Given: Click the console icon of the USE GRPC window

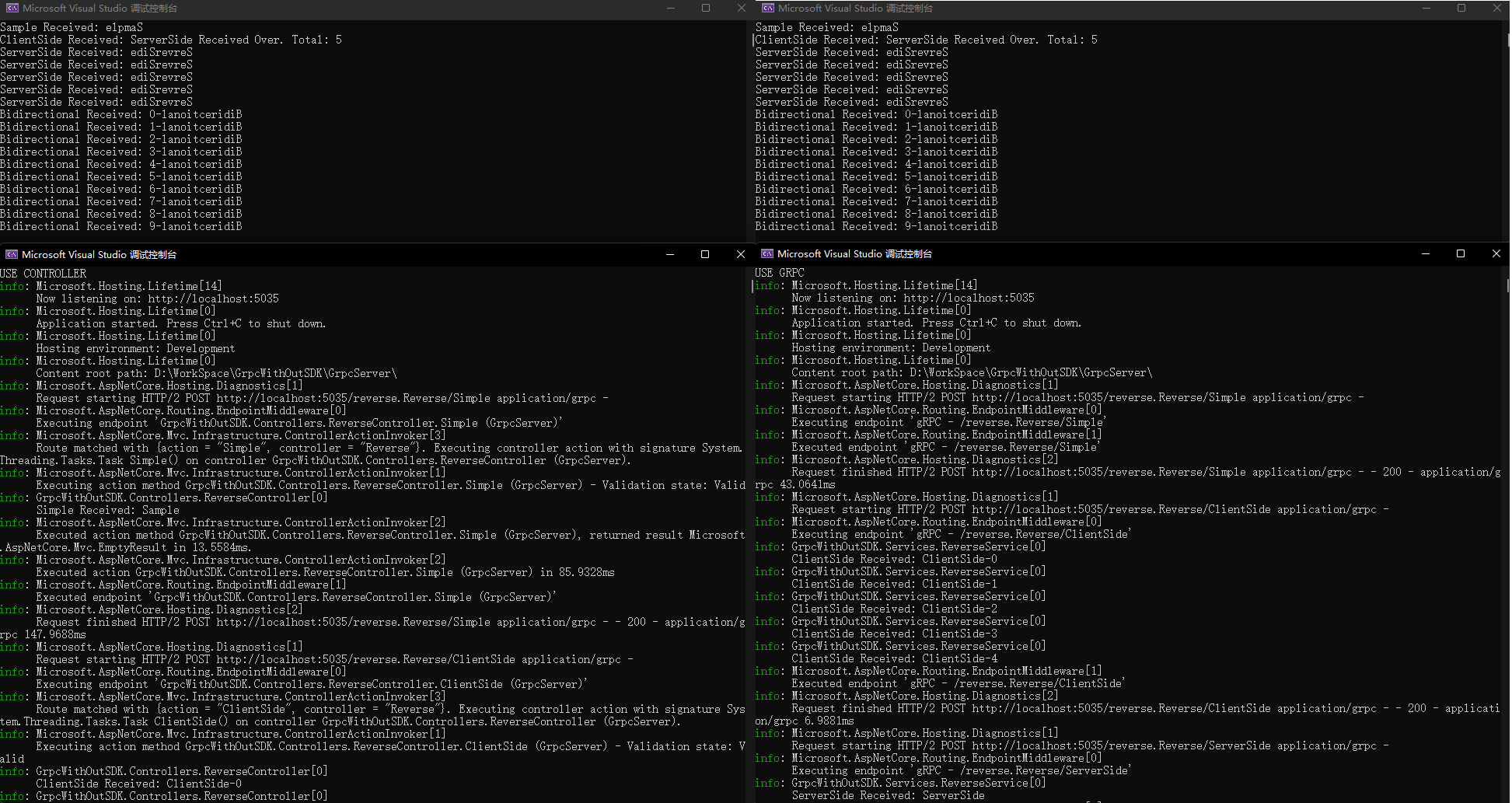Looking at the screenshot, I should (767, 253).
